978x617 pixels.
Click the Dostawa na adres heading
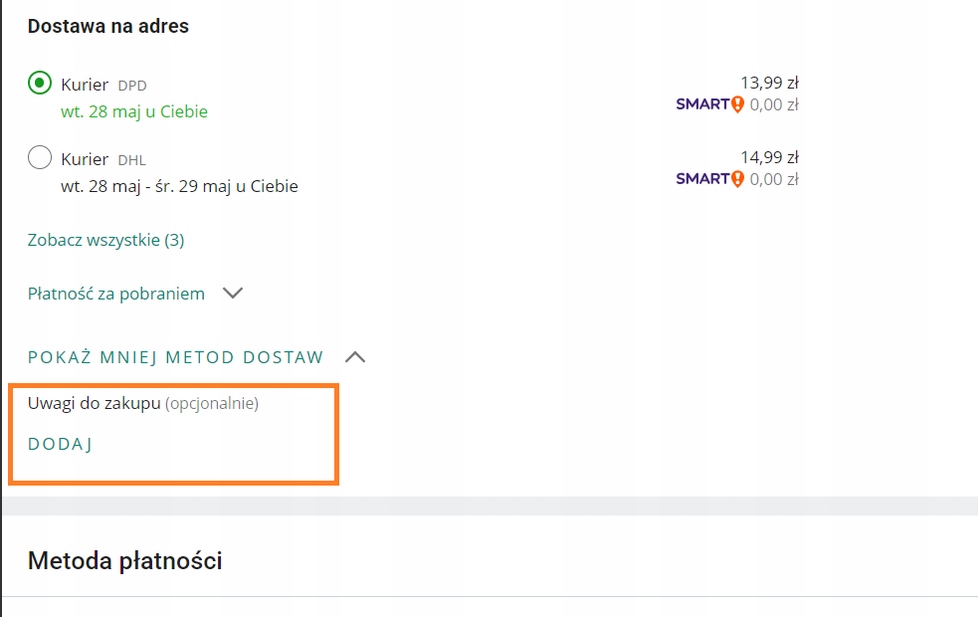[108, 26]
